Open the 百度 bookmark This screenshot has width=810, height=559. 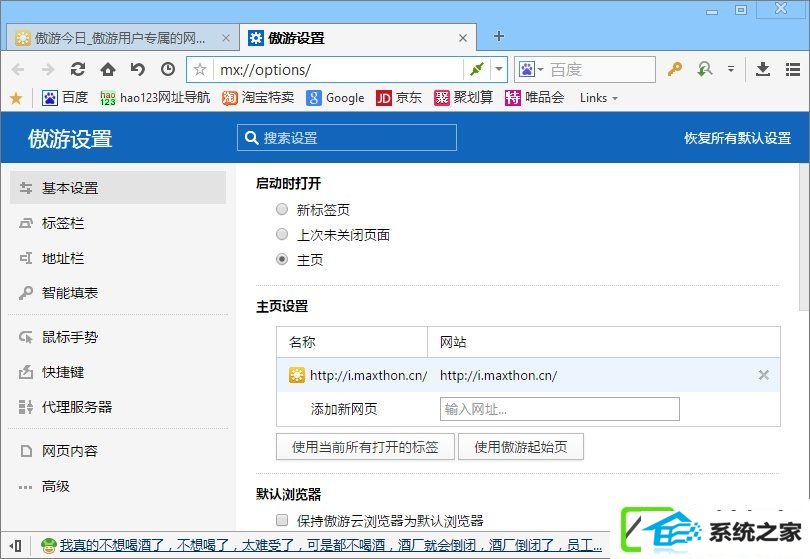point(65,98)
